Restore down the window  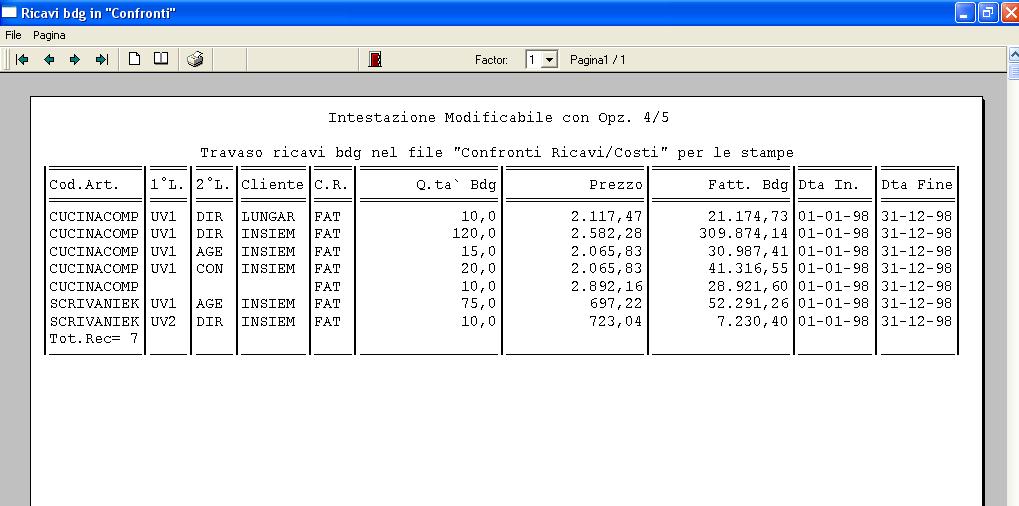988,12
